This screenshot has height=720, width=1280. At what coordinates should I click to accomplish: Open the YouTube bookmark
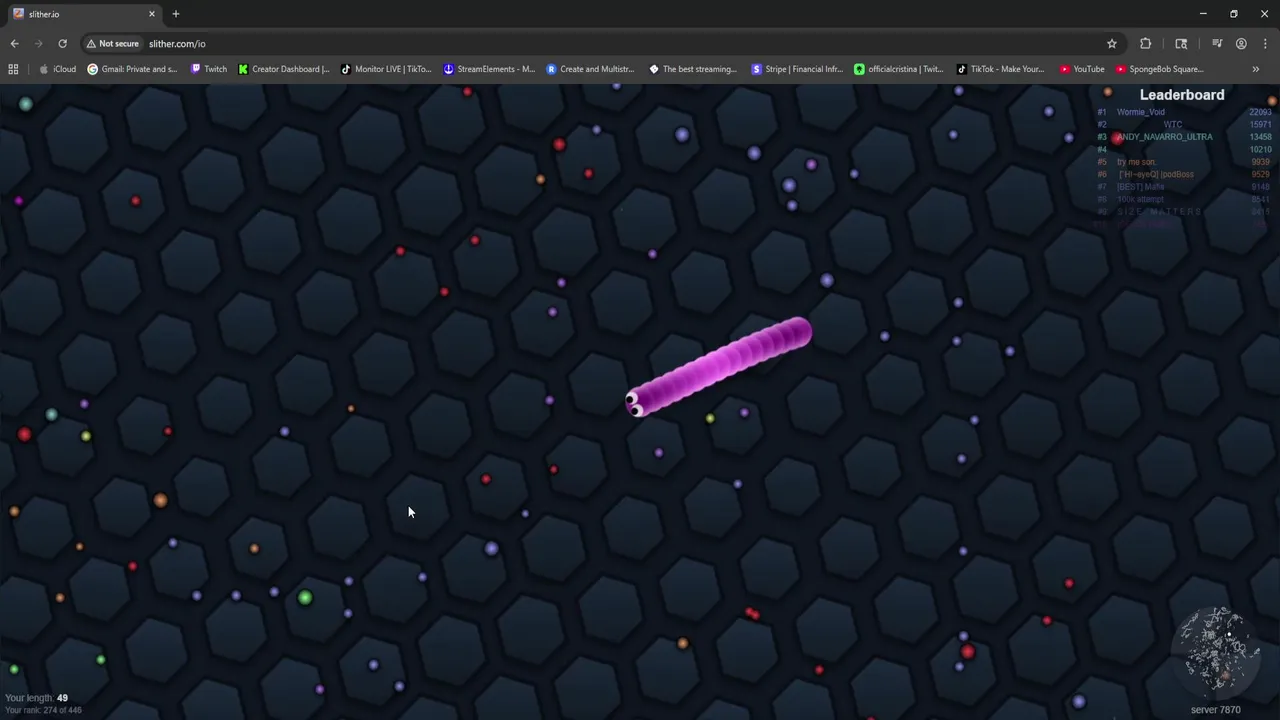point(1081,69)
